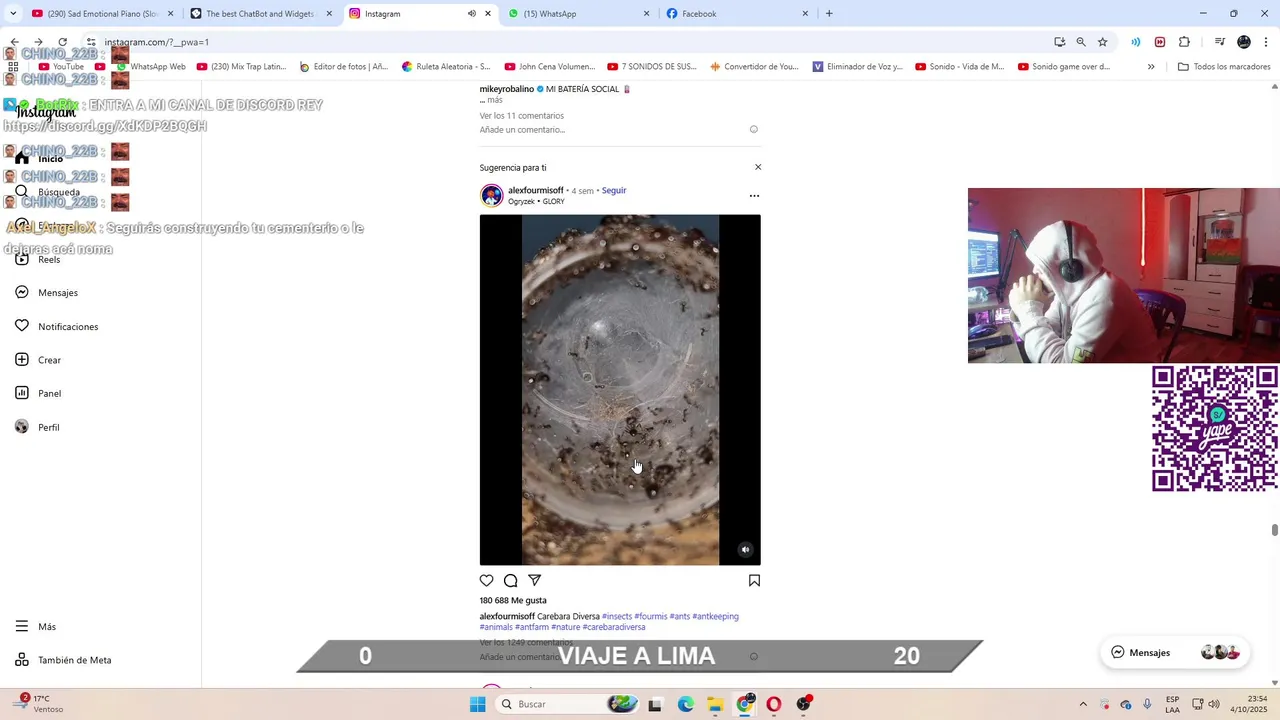Switch to 'The best ChatBot and Widgets' tab

coord(260,14)
